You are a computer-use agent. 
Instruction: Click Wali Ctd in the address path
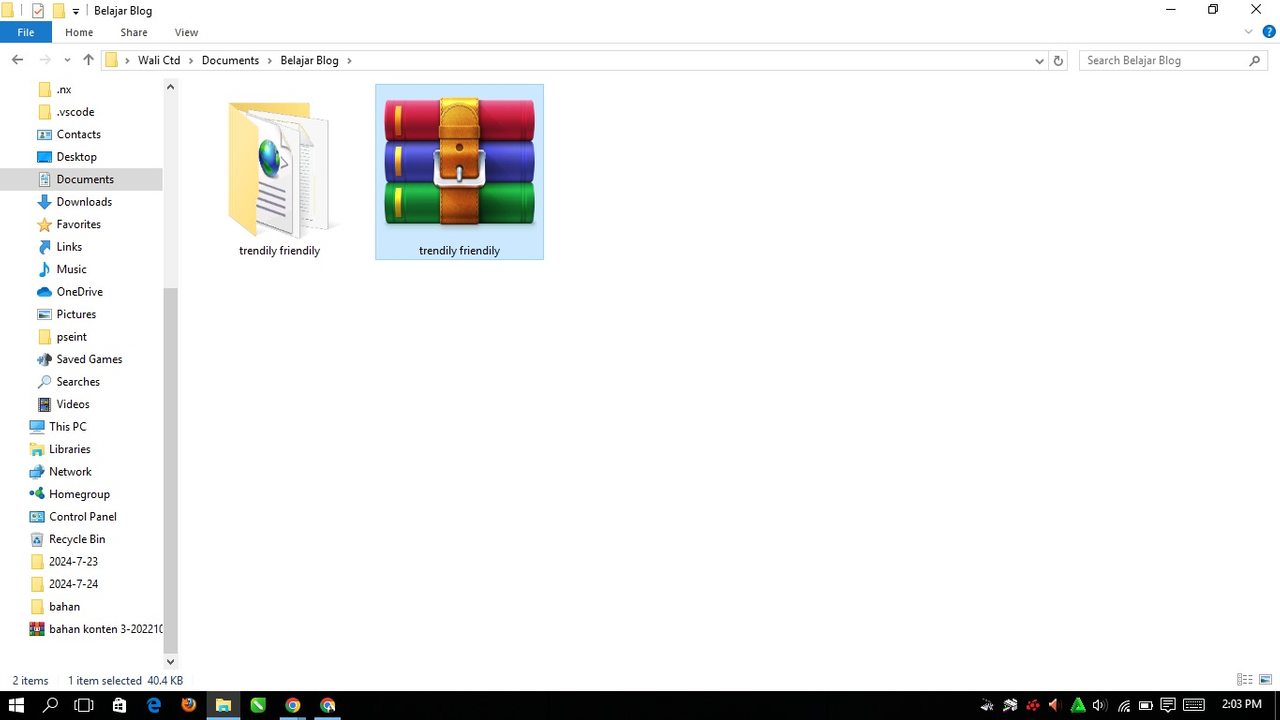[x=159, y=60]
